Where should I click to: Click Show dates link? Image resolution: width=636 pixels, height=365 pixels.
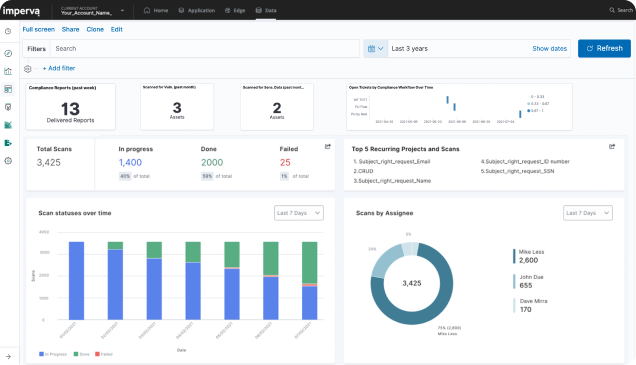point(550,49)
